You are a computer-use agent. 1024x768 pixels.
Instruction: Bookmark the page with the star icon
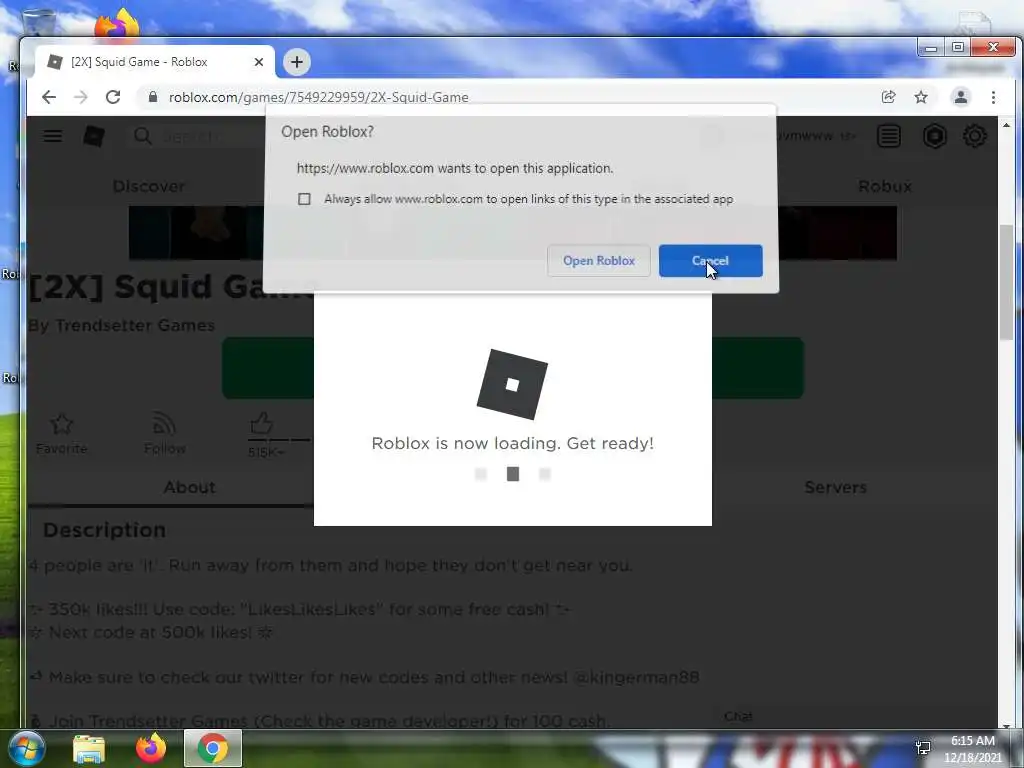pos(921,97)
